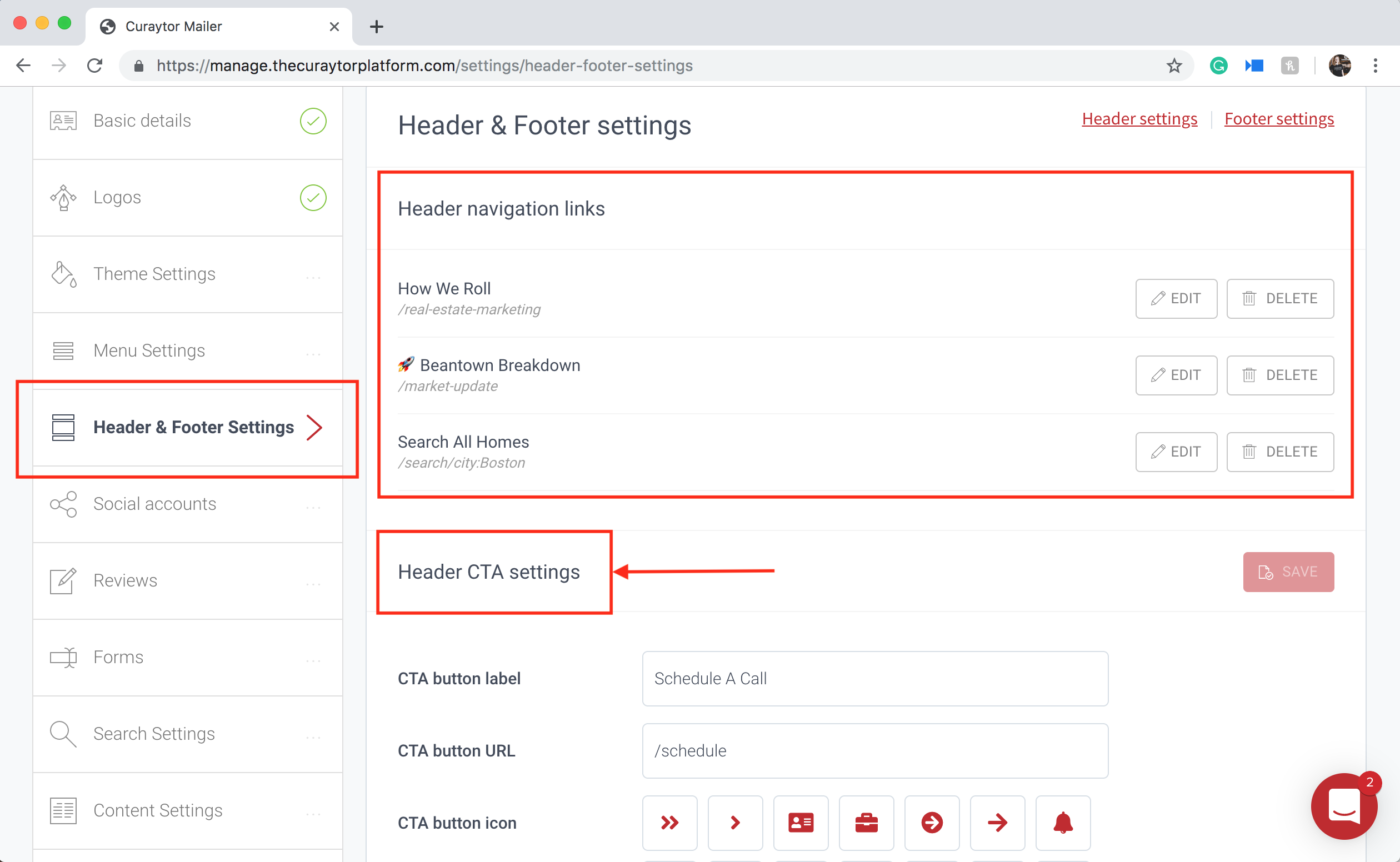This screenshot has height=862, width=1400.
Task: Select the double chevron CTA icon
Action: point(669,822)
